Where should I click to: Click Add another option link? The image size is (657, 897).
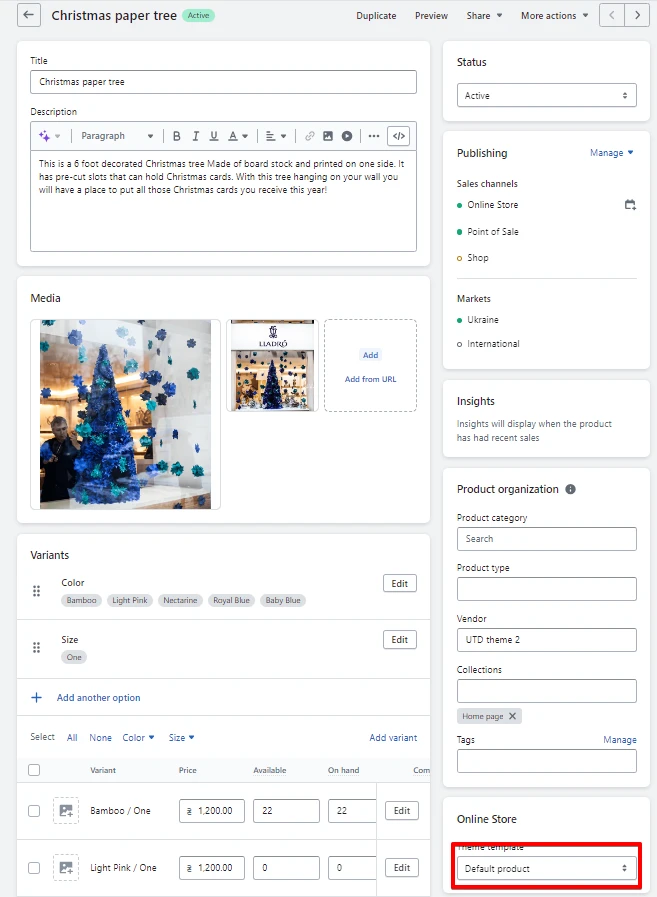pos(98,698)
